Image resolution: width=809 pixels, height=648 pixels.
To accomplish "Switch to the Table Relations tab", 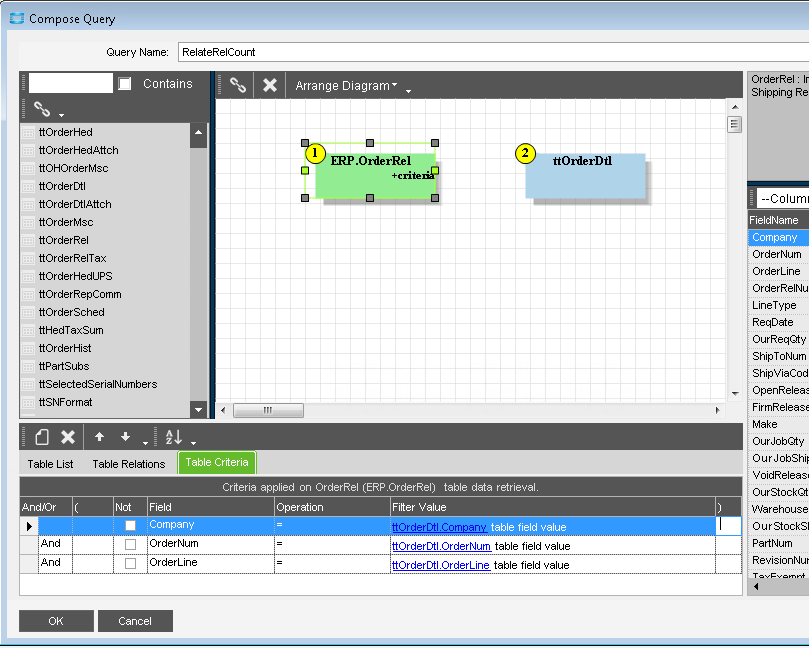I will 128,464.
